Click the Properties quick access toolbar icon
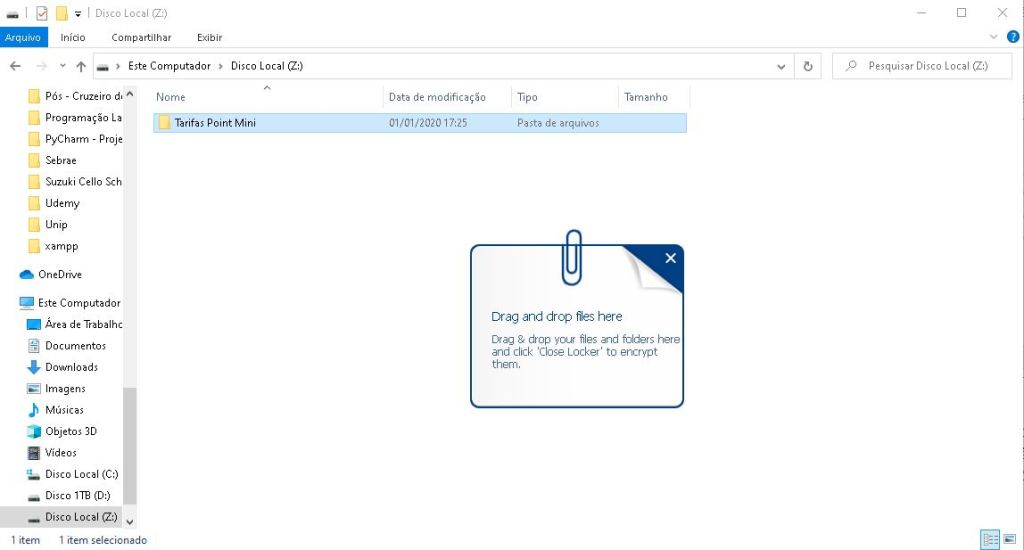The image size is (1024, 550). 41,13
